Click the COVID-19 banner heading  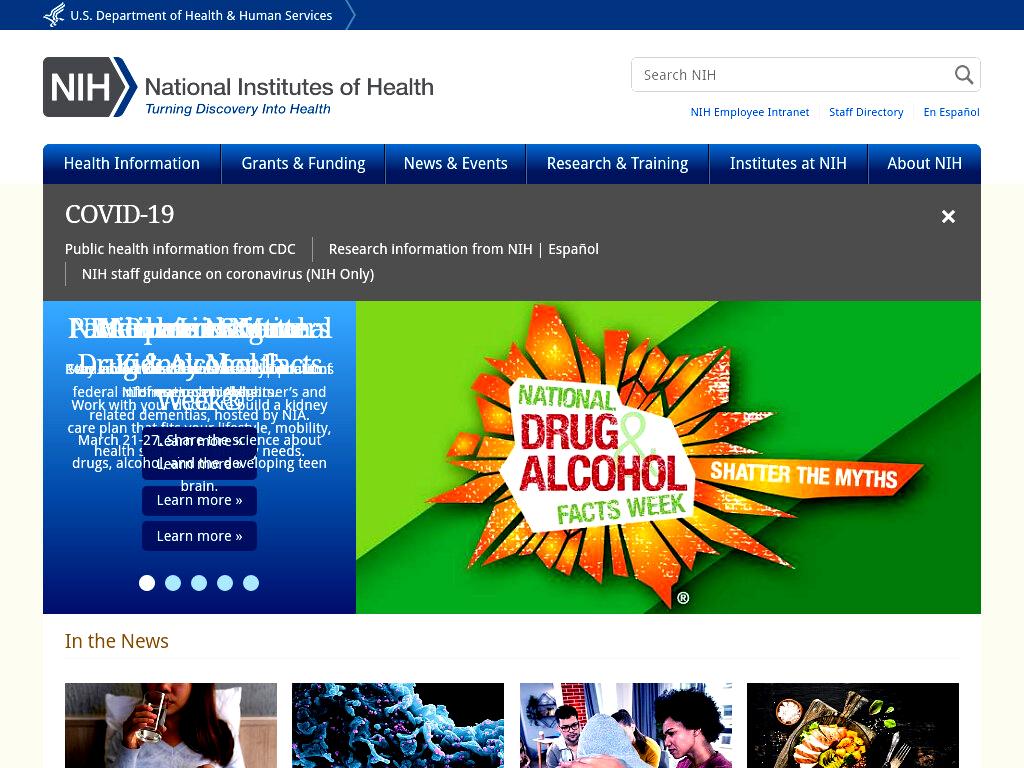pyautogui.click(x=120, y=214)
